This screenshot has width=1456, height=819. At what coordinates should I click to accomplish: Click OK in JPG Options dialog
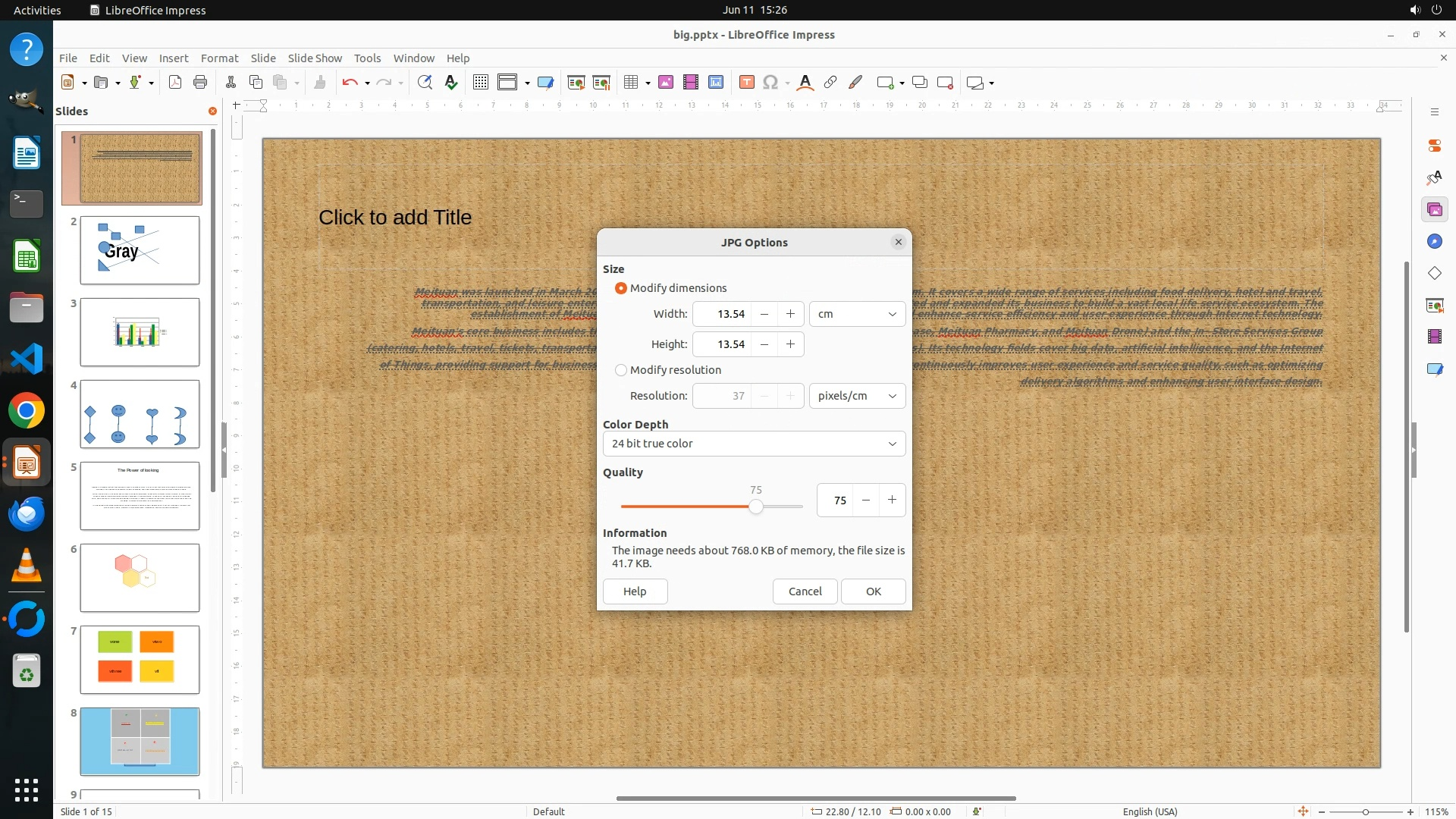click(x=873, y=591)
